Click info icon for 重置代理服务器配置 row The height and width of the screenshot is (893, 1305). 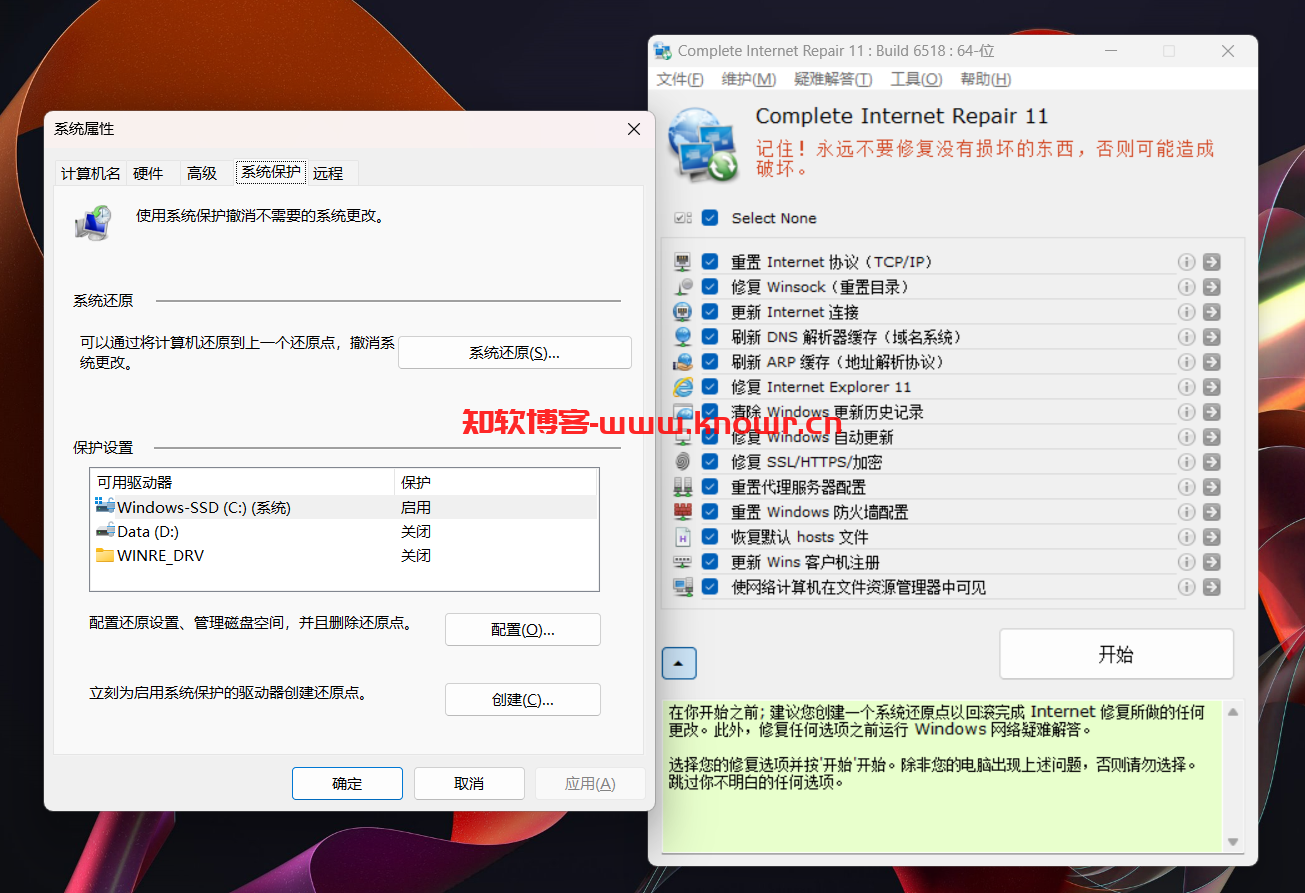1187,487
